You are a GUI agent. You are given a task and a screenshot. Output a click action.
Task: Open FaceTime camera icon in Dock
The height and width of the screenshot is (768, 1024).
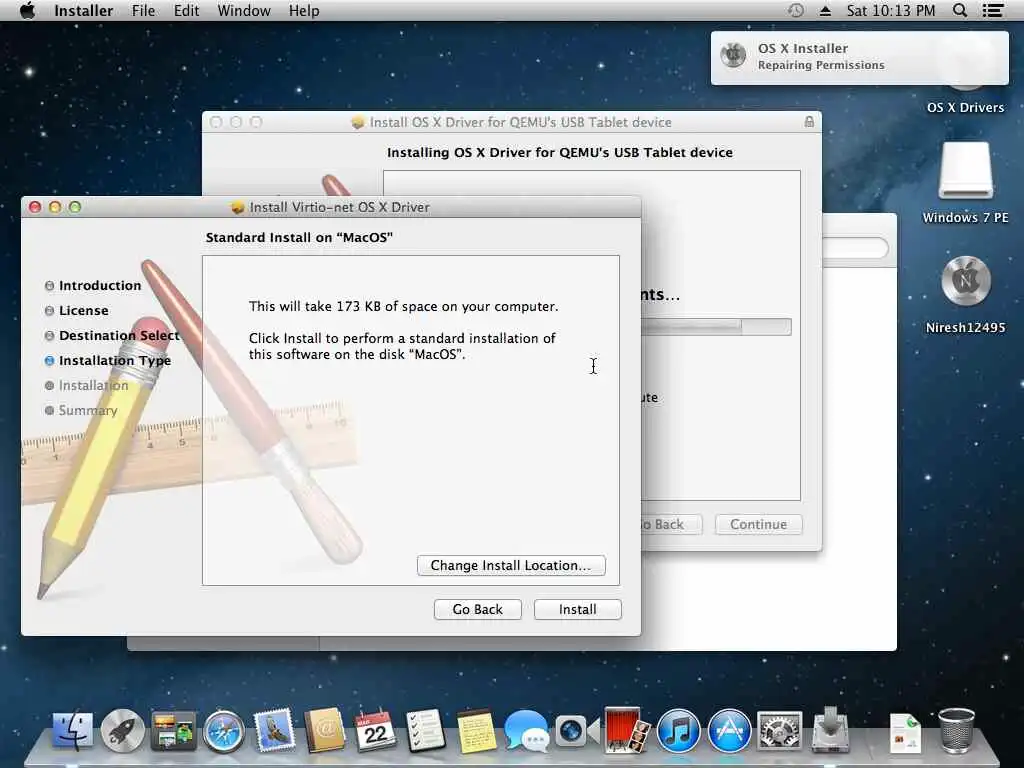click(577, 731)
